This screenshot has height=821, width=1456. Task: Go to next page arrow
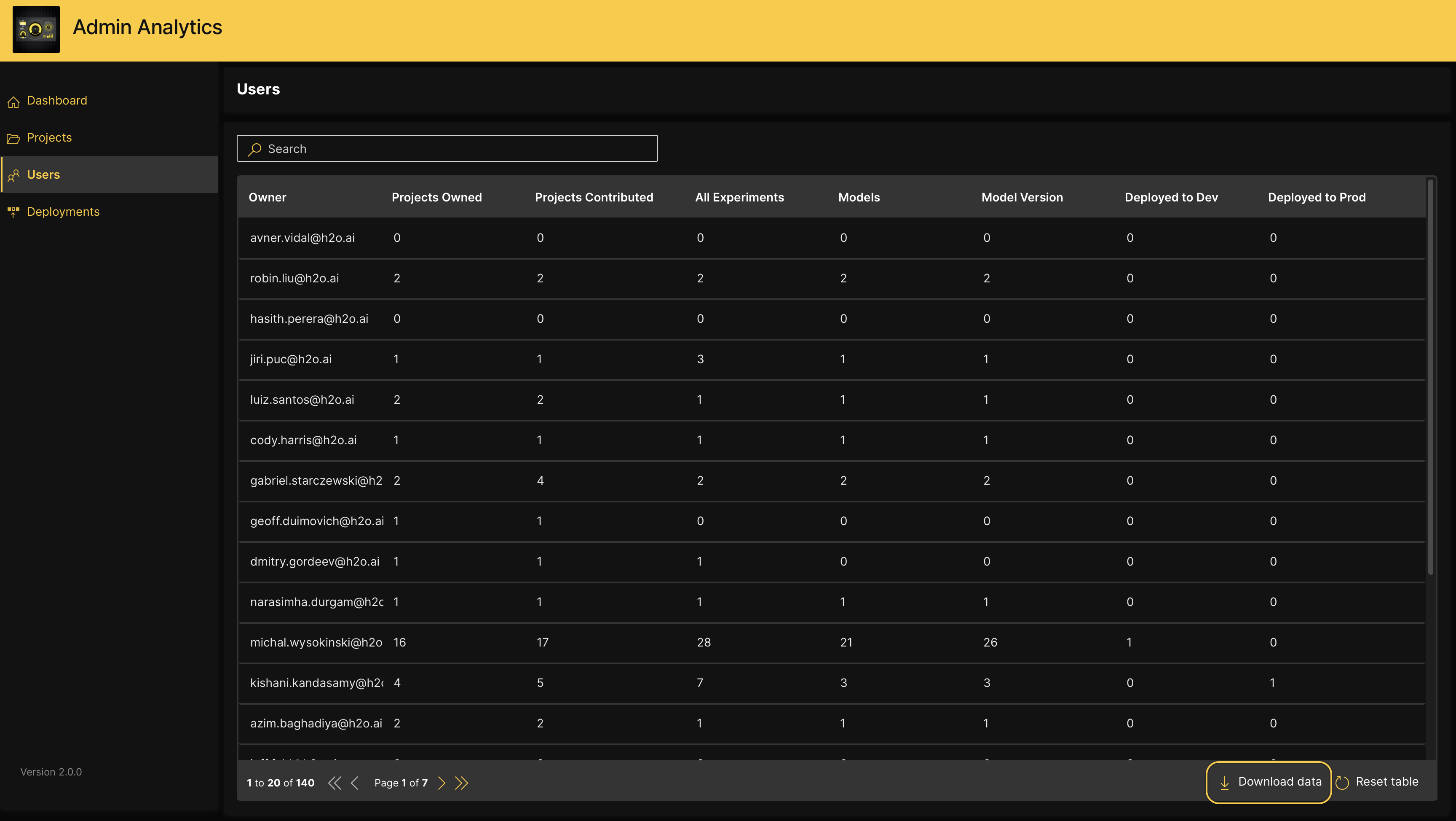pos(442,783)
